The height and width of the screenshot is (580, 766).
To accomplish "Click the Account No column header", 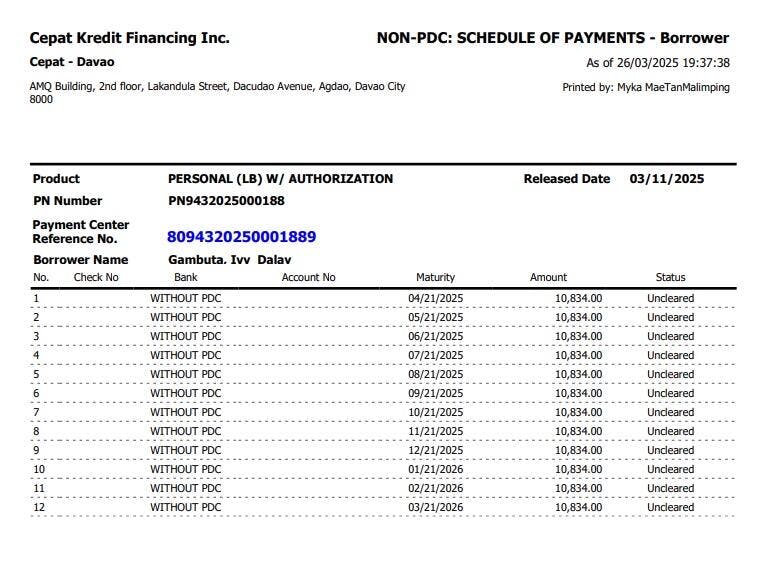I will pyautogui.click(x=308, y=277).
